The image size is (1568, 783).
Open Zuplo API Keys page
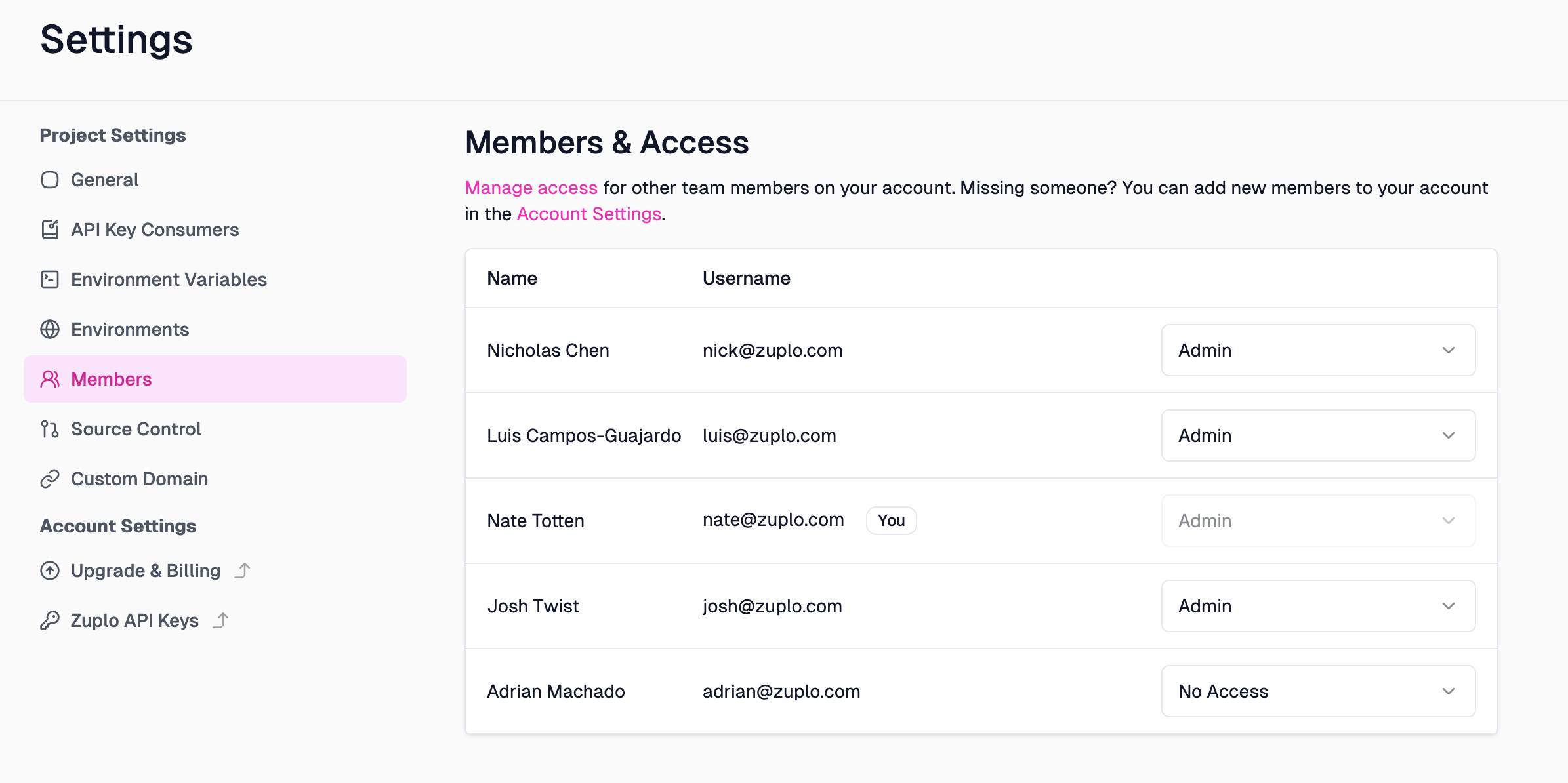click(x=215, y=620)
